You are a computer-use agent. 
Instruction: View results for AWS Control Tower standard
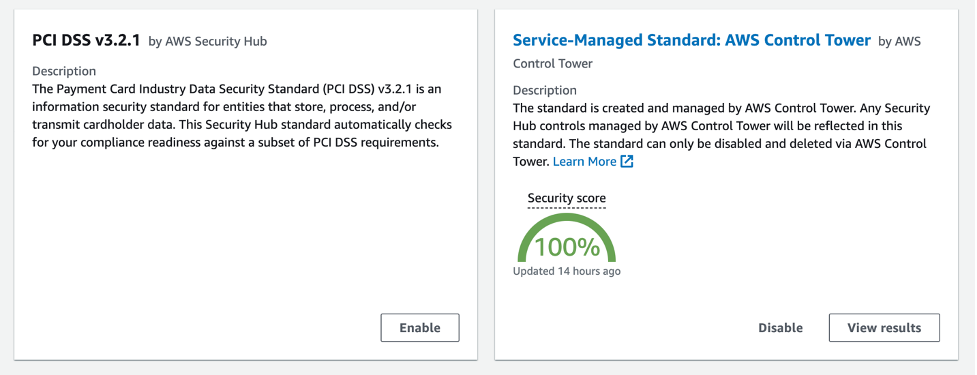tap(884, 328)
